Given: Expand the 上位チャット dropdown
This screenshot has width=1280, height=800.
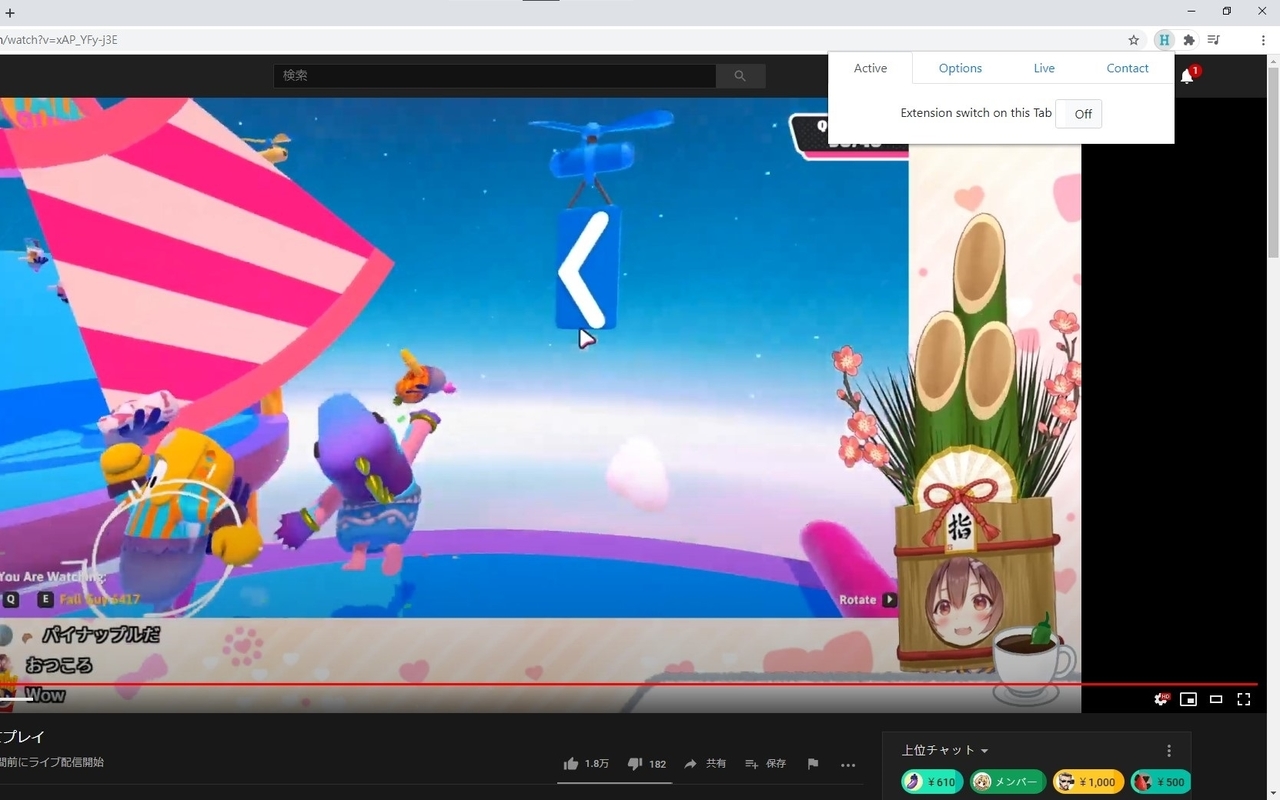Looking at the screenshot, I should click(945, 750).
